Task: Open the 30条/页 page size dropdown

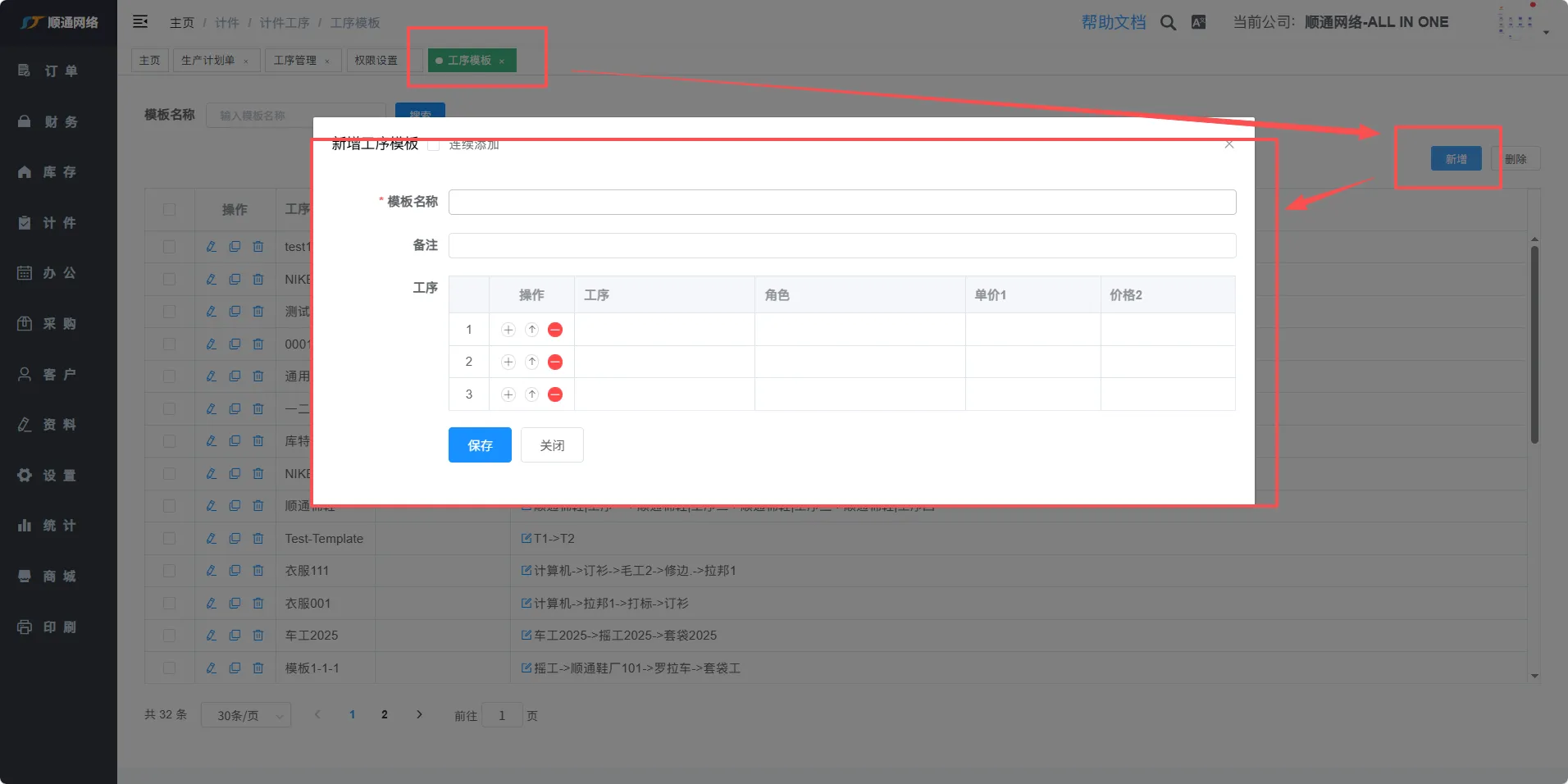Action: tap(246, 716)
